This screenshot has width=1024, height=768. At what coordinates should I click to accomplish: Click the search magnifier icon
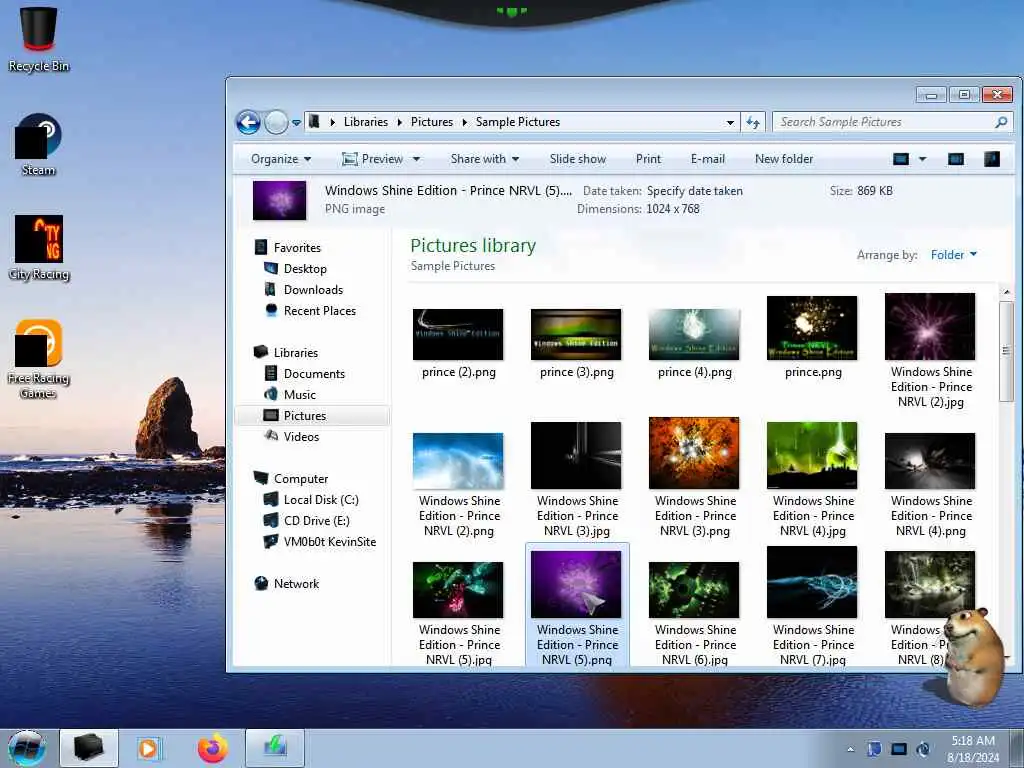1001,122
